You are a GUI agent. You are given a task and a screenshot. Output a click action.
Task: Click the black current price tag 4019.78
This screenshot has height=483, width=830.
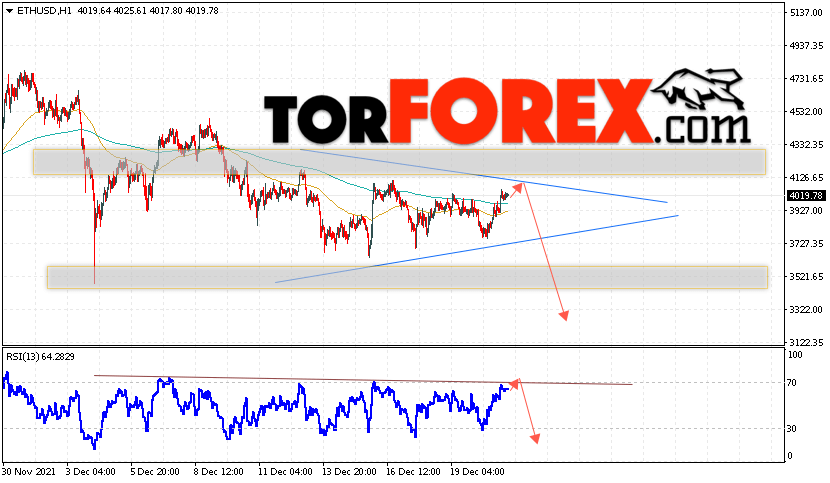tap(806, 196)
